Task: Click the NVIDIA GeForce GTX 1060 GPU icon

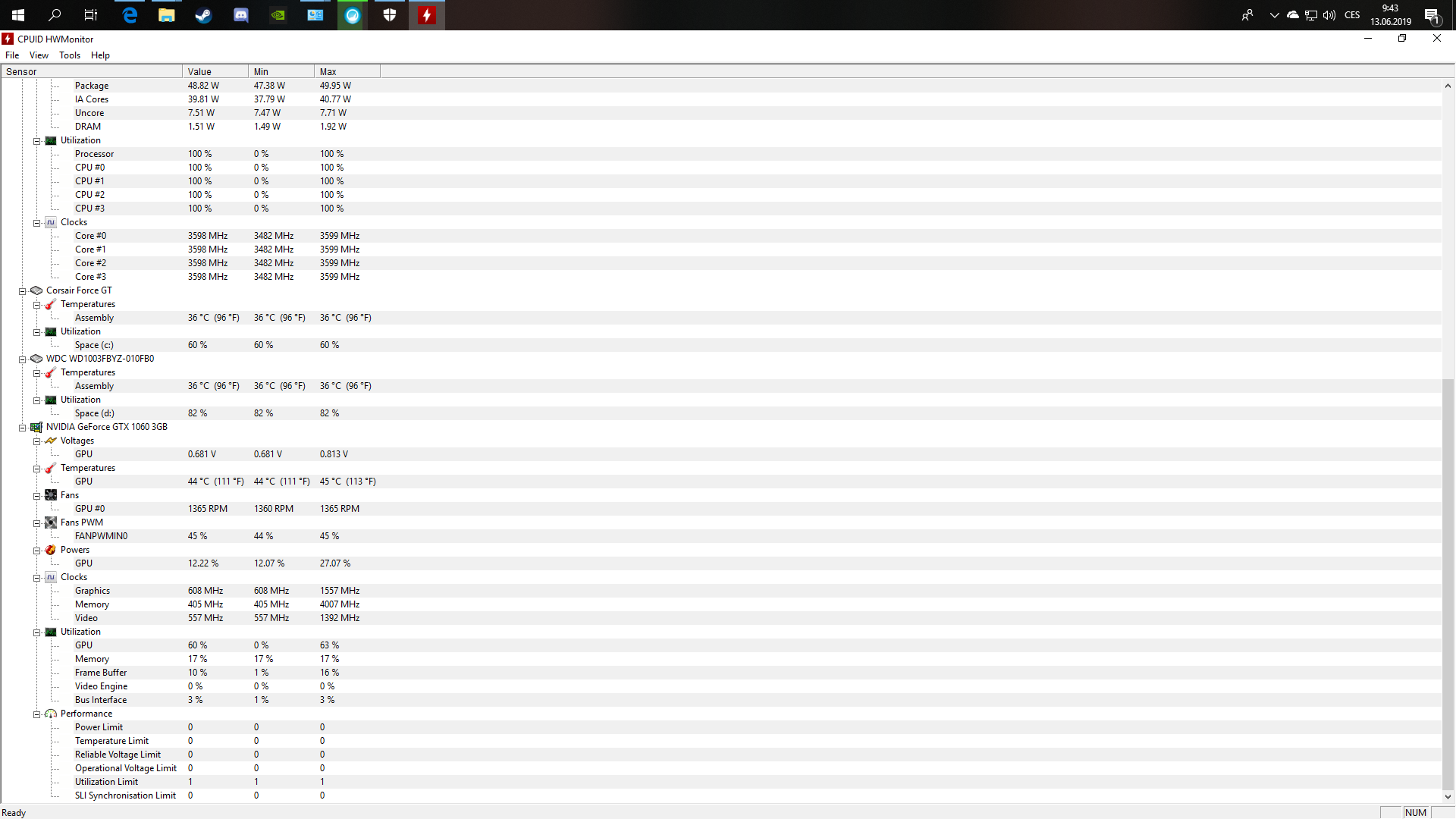Action: click(x=36, y=427)
